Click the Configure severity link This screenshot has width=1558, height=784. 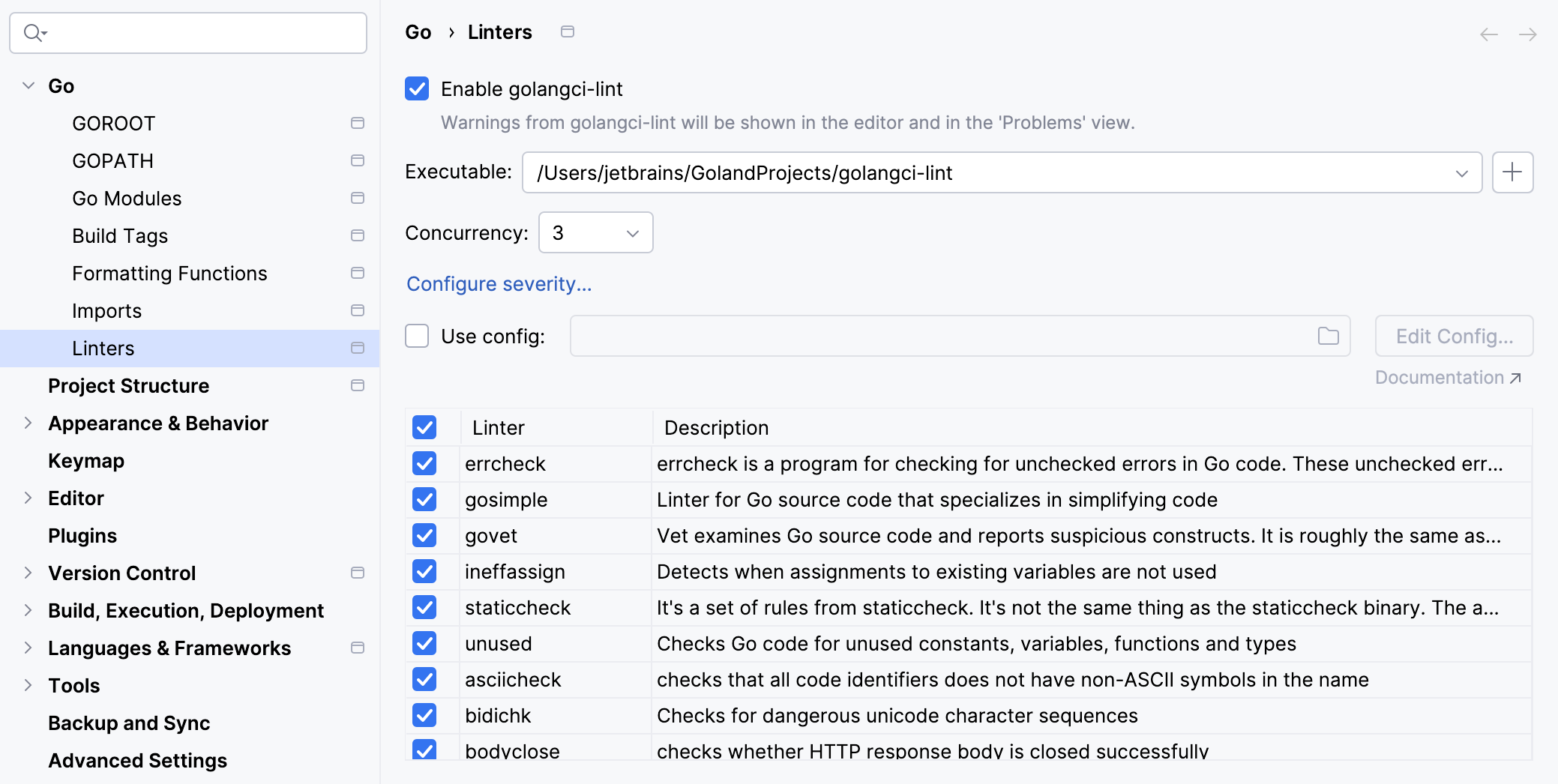pos(499,283)
